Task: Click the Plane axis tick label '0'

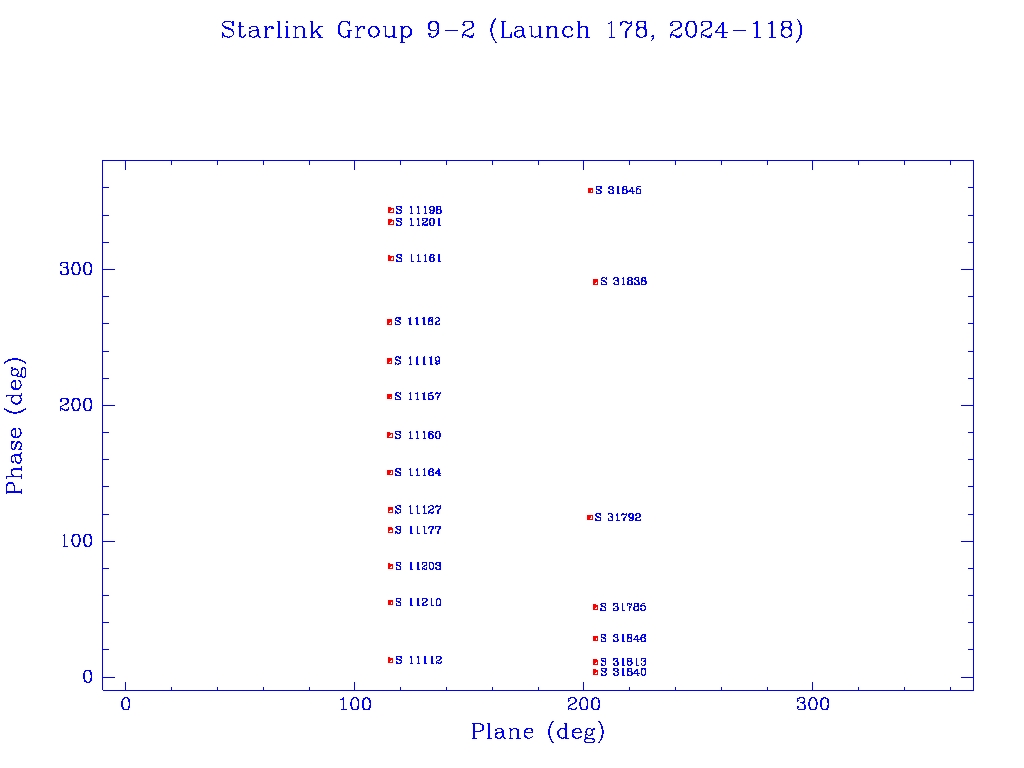Action: pos(125,705)
